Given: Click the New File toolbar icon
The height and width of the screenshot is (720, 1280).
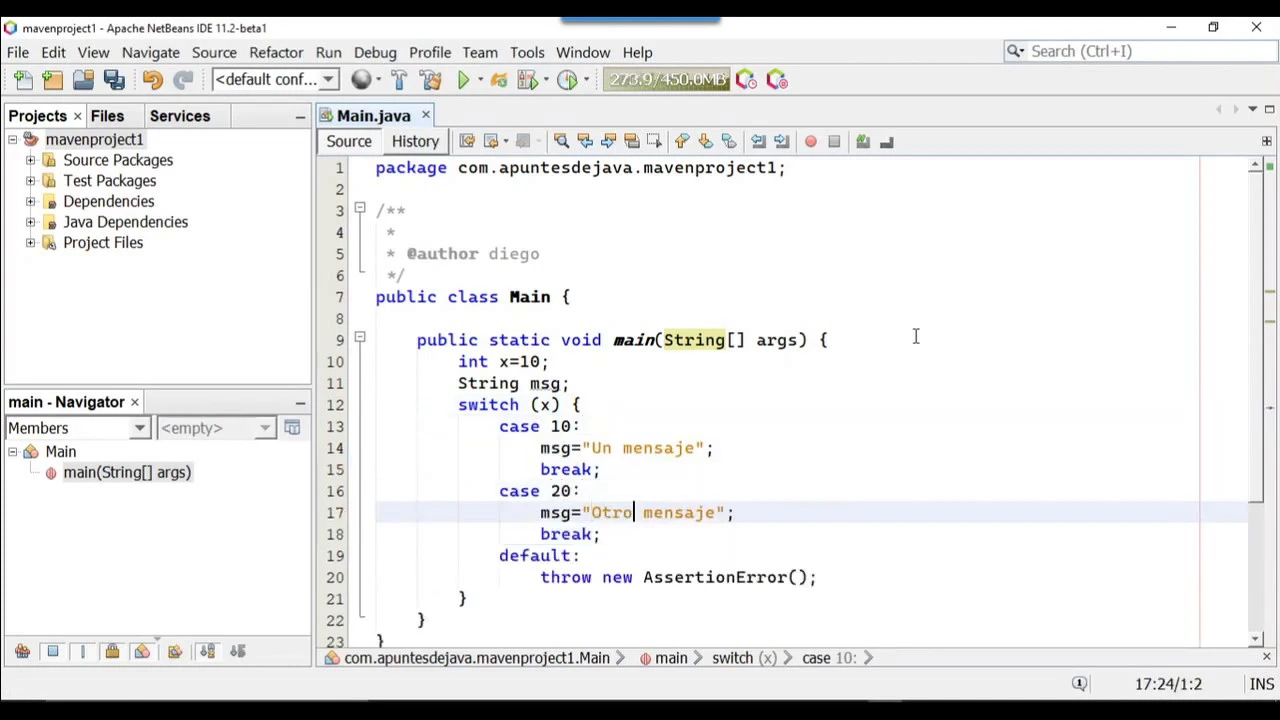Looking at the screenshot, I should pos(22,80).
